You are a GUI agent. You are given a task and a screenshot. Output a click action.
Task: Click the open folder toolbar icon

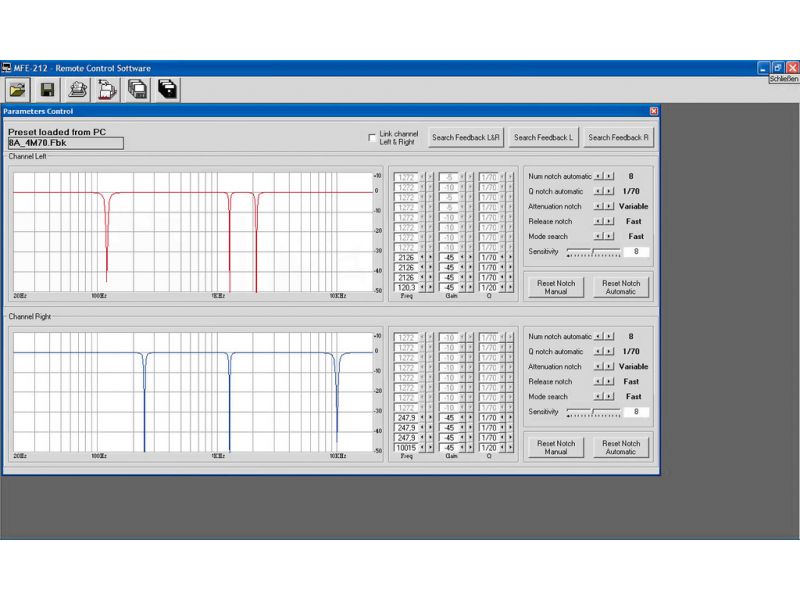click(17, 89)
